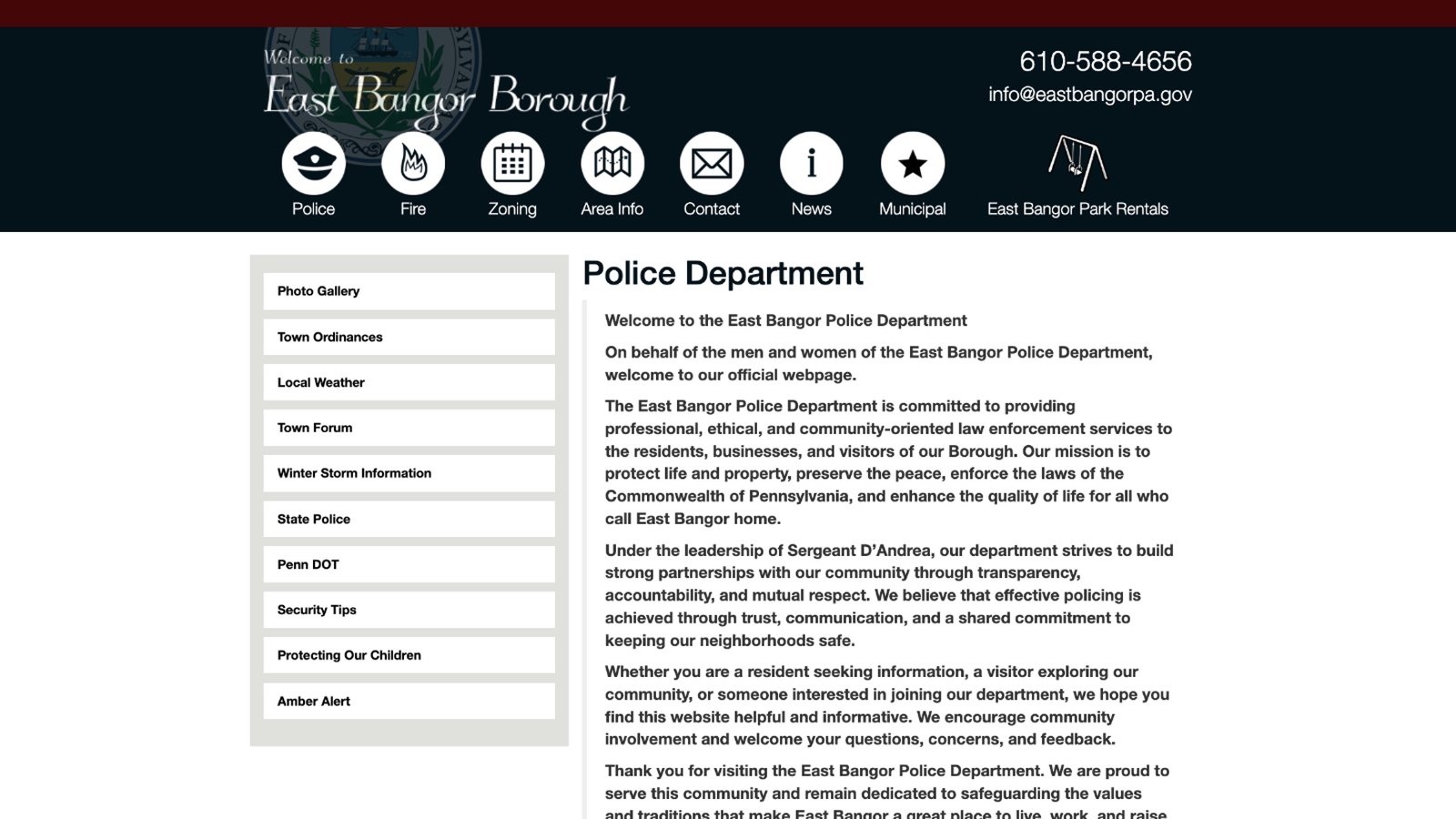Click the Amber Alert link
Image resolution: width=1456 pixels, height=819 pixels.
click(409, 701)
